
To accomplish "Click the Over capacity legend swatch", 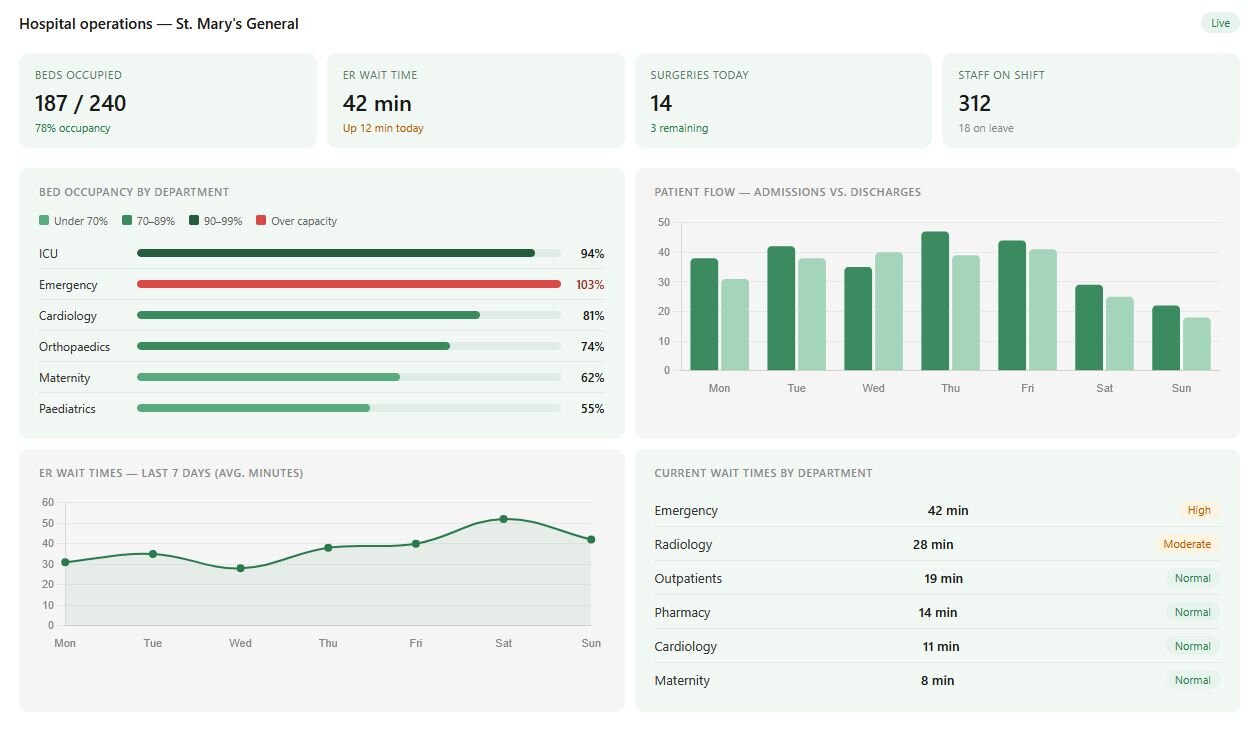I will [x=261, y=221].
